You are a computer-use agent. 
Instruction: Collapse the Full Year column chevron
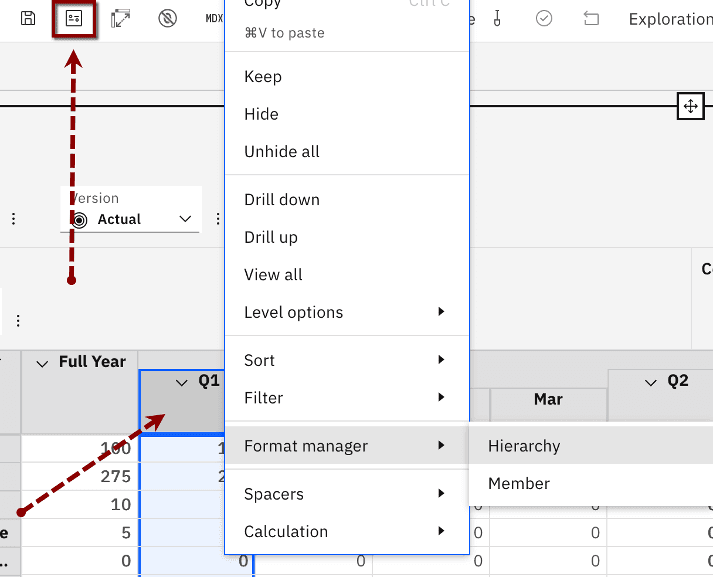point(42,363)
